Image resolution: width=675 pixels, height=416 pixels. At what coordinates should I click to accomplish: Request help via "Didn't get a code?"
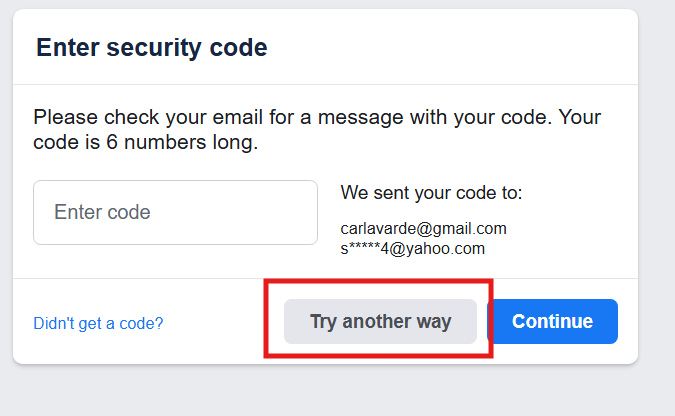point(98,323)
